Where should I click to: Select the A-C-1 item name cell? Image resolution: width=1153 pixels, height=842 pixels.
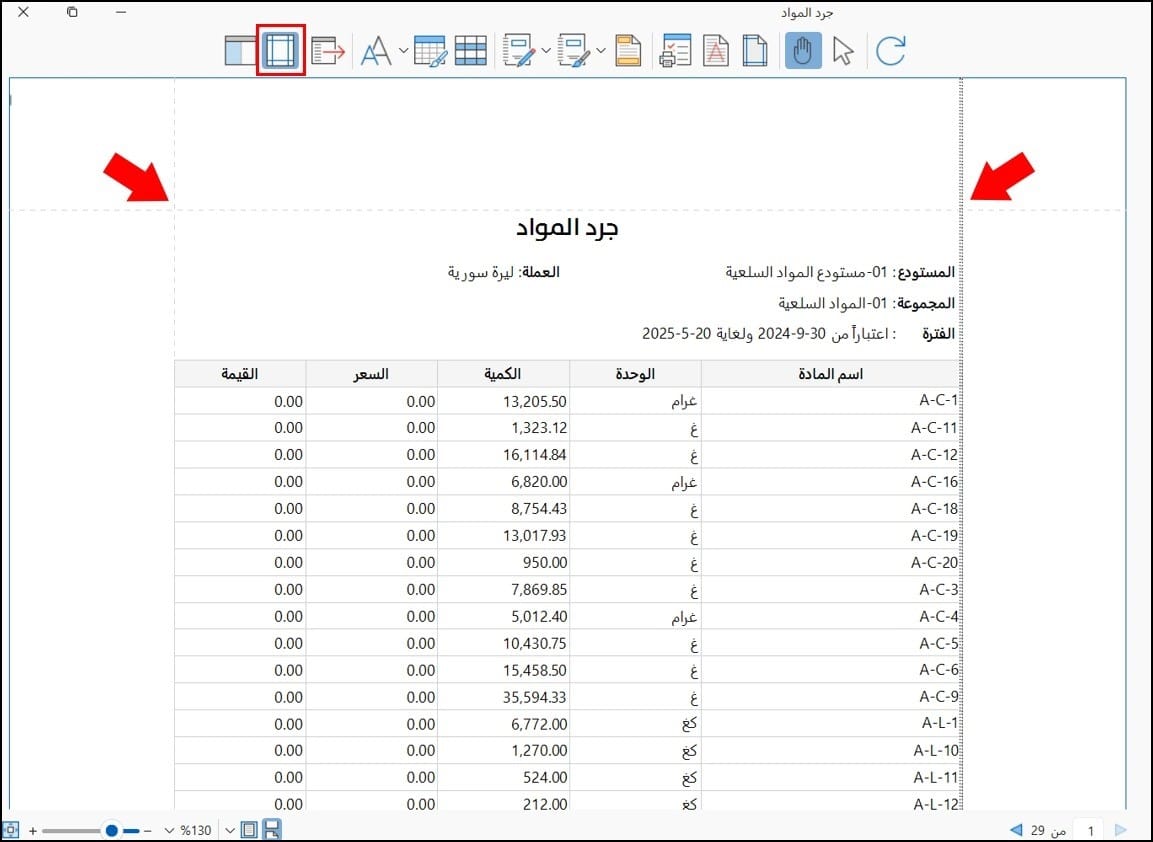830,401
